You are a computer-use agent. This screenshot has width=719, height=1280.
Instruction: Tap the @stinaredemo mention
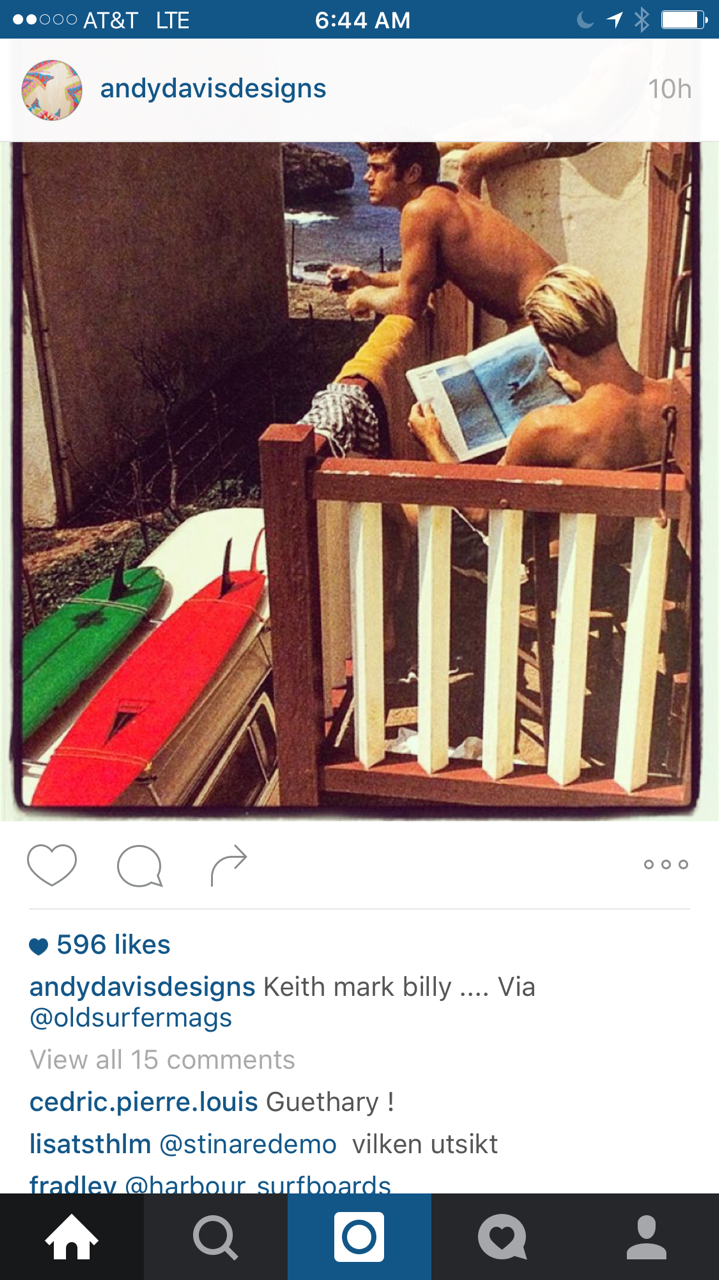[248, 1144]
